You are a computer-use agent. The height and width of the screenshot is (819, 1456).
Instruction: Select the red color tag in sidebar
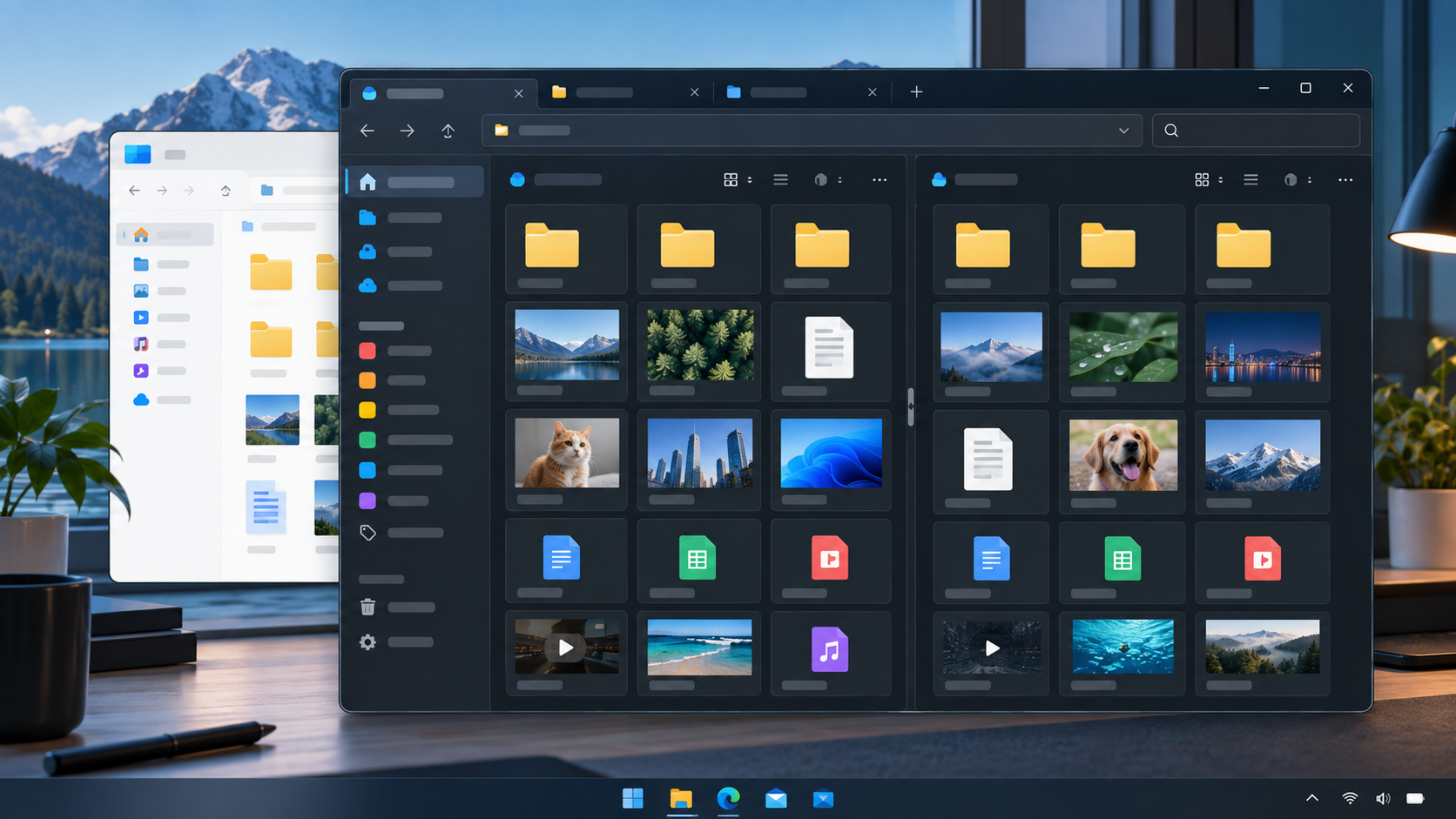click(x=367, y=351)
